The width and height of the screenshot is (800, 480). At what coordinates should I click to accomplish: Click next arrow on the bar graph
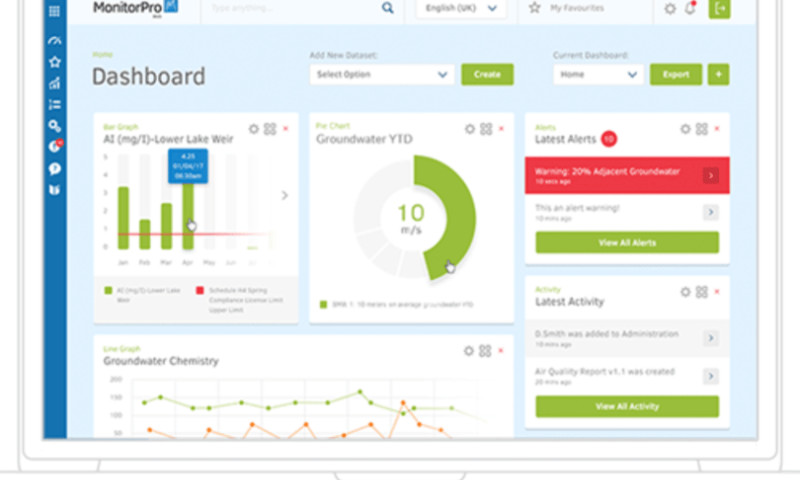point(285,195)
